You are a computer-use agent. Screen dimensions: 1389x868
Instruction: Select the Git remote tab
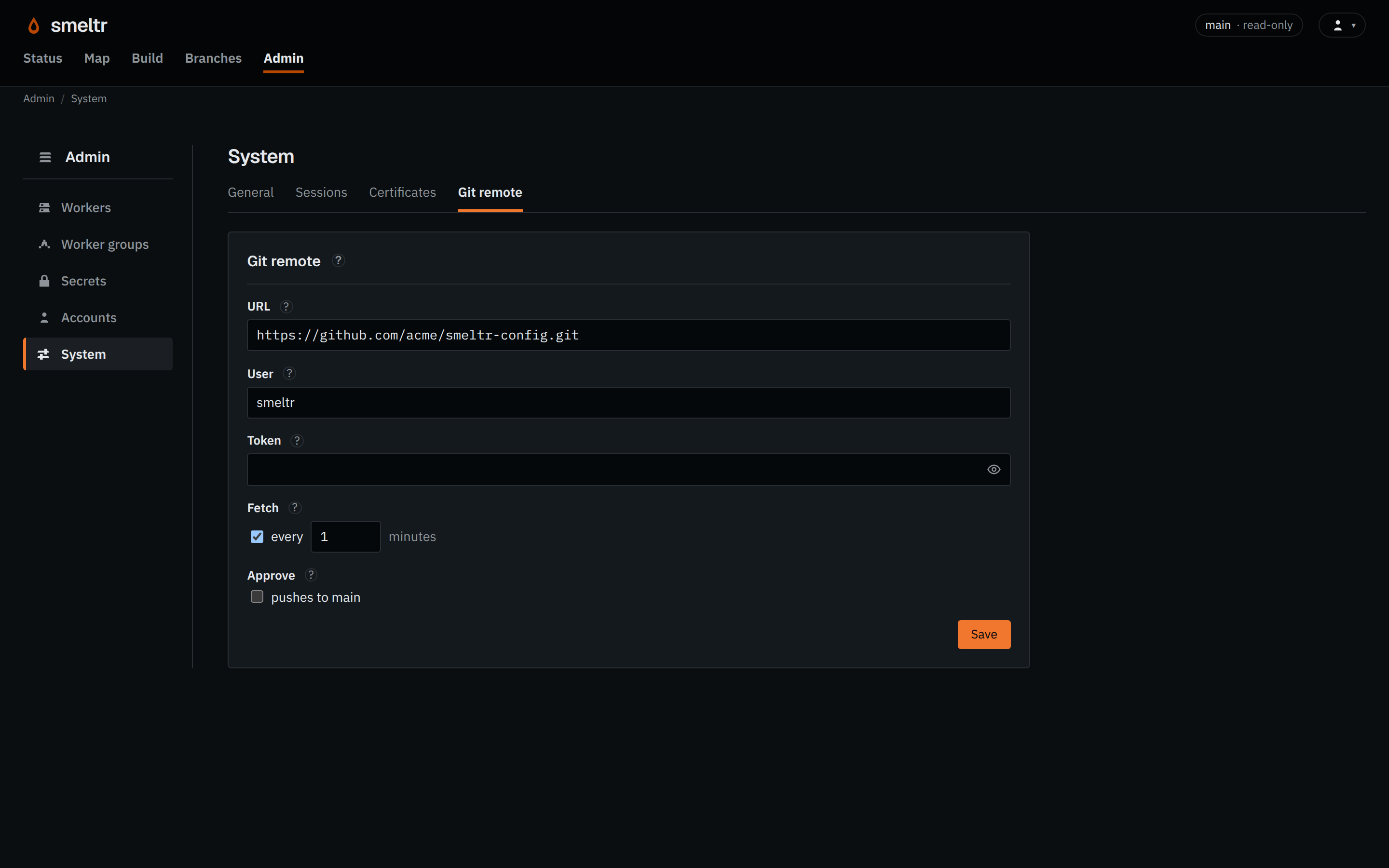[x=490, y=192]
